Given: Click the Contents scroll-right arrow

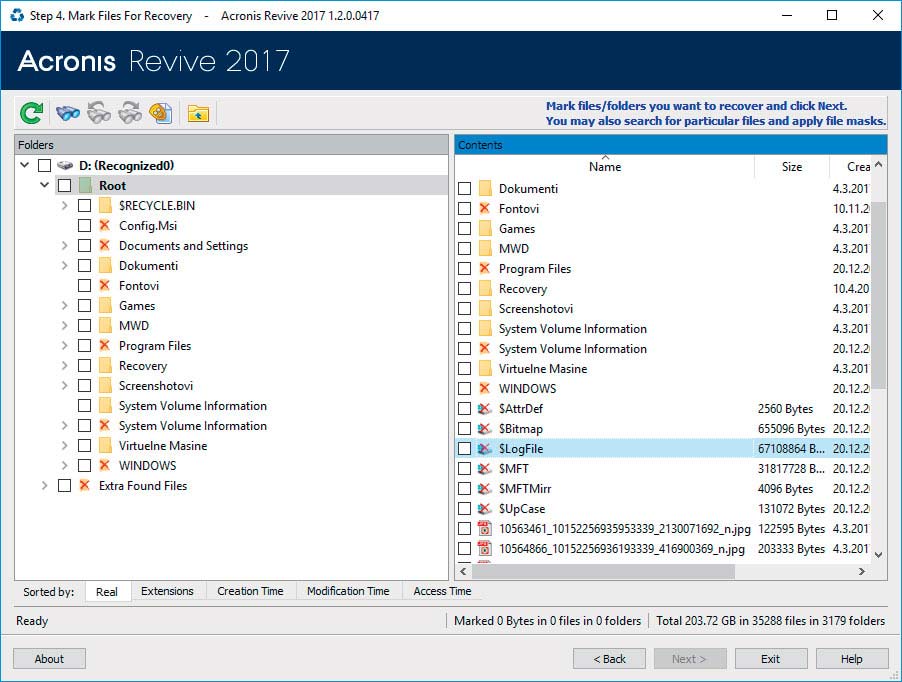Looking at the screenshot, I should point(862,572).
